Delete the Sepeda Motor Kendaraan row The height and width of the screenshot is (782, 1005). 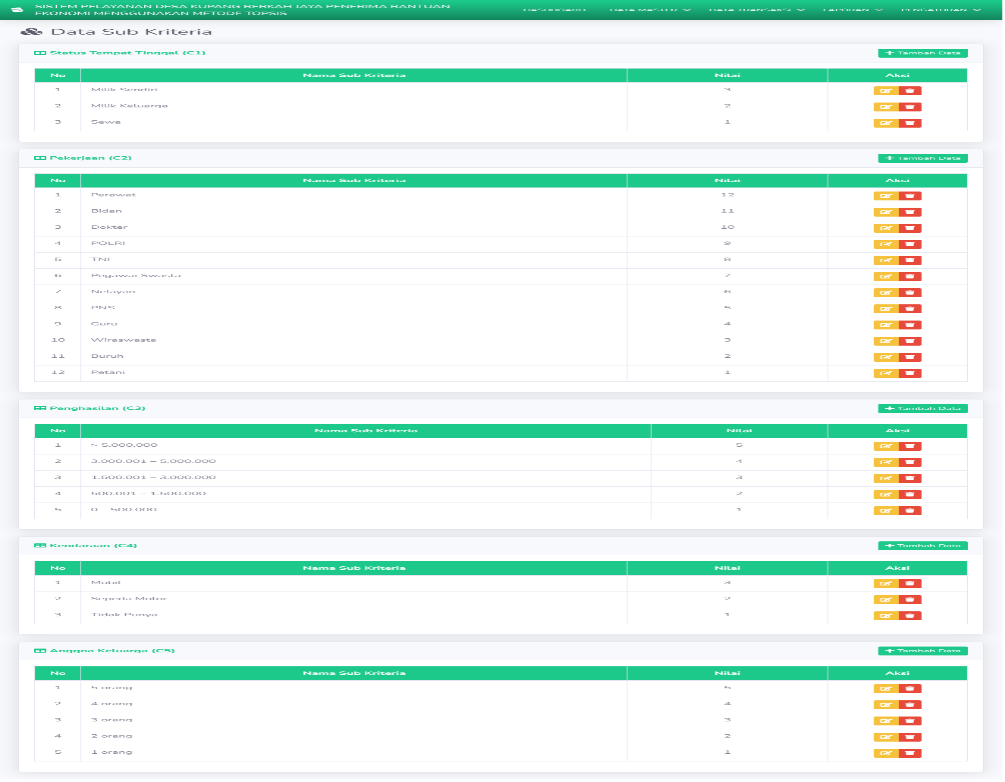(910, 600)
